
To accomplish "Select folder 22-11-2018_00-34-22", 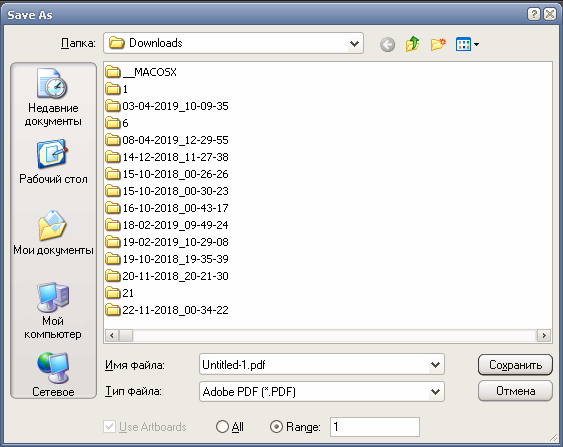I will (x=167, y=310).
